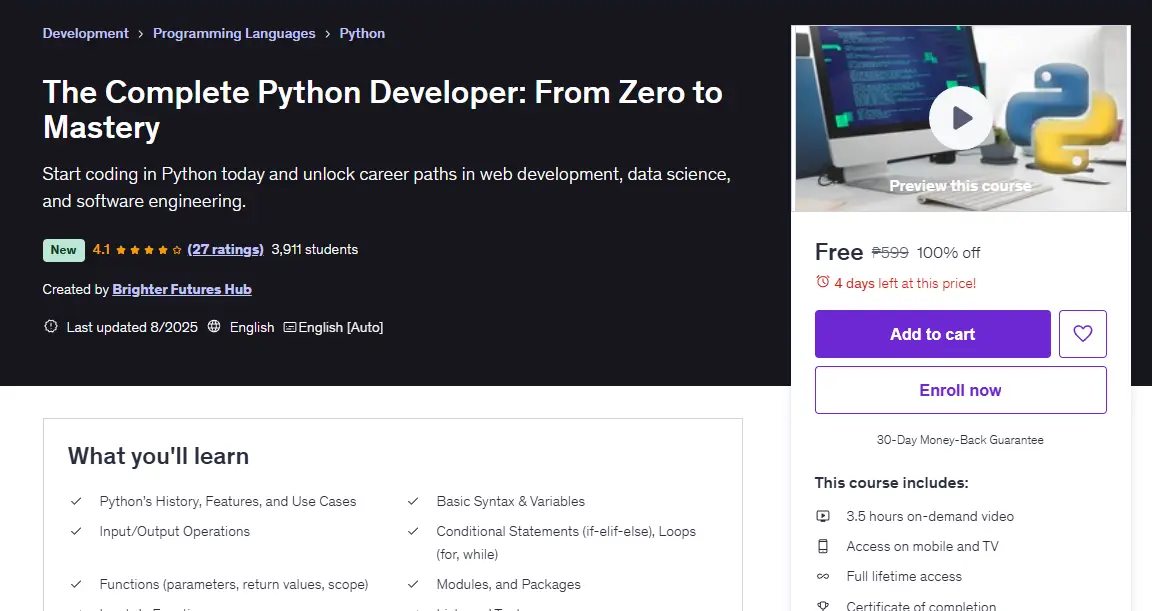Viewport: 1152px width, 611px height.
Task: Click '30-Day Money-Back Guarantee' text
Action: (960, 440)
